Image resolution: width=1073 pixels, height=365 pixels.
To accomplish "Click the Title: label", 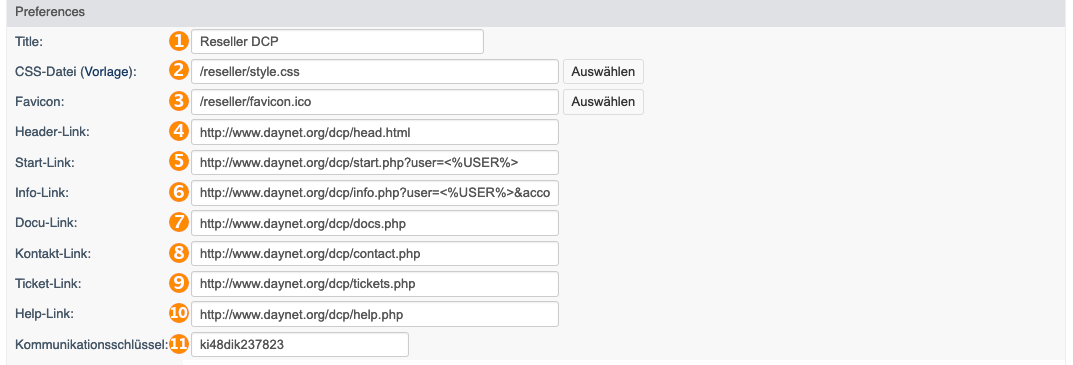I will pyautogui.click(x=29, y=42).
